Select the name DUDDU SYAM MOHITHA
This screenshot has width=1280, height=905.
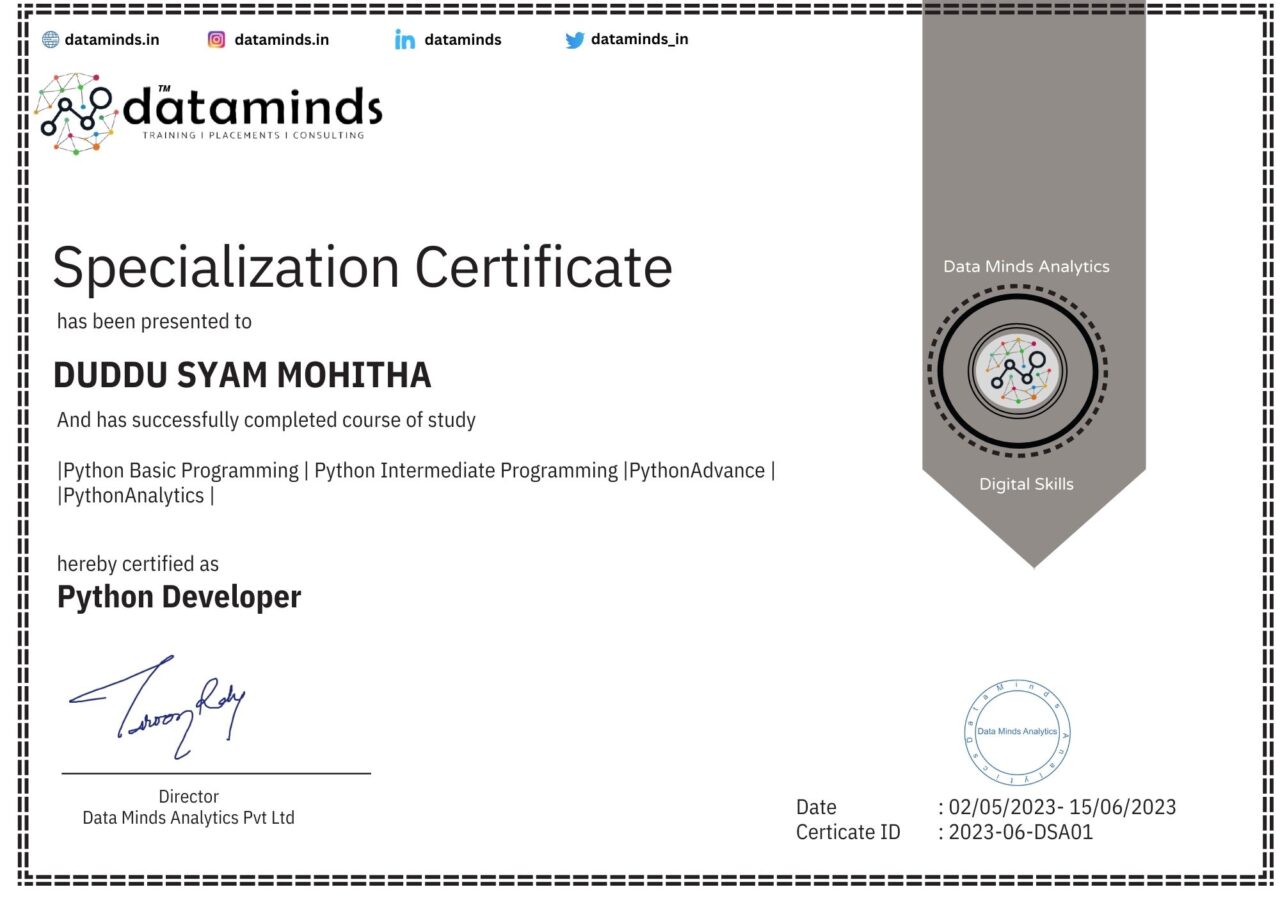tap(243, 375)
